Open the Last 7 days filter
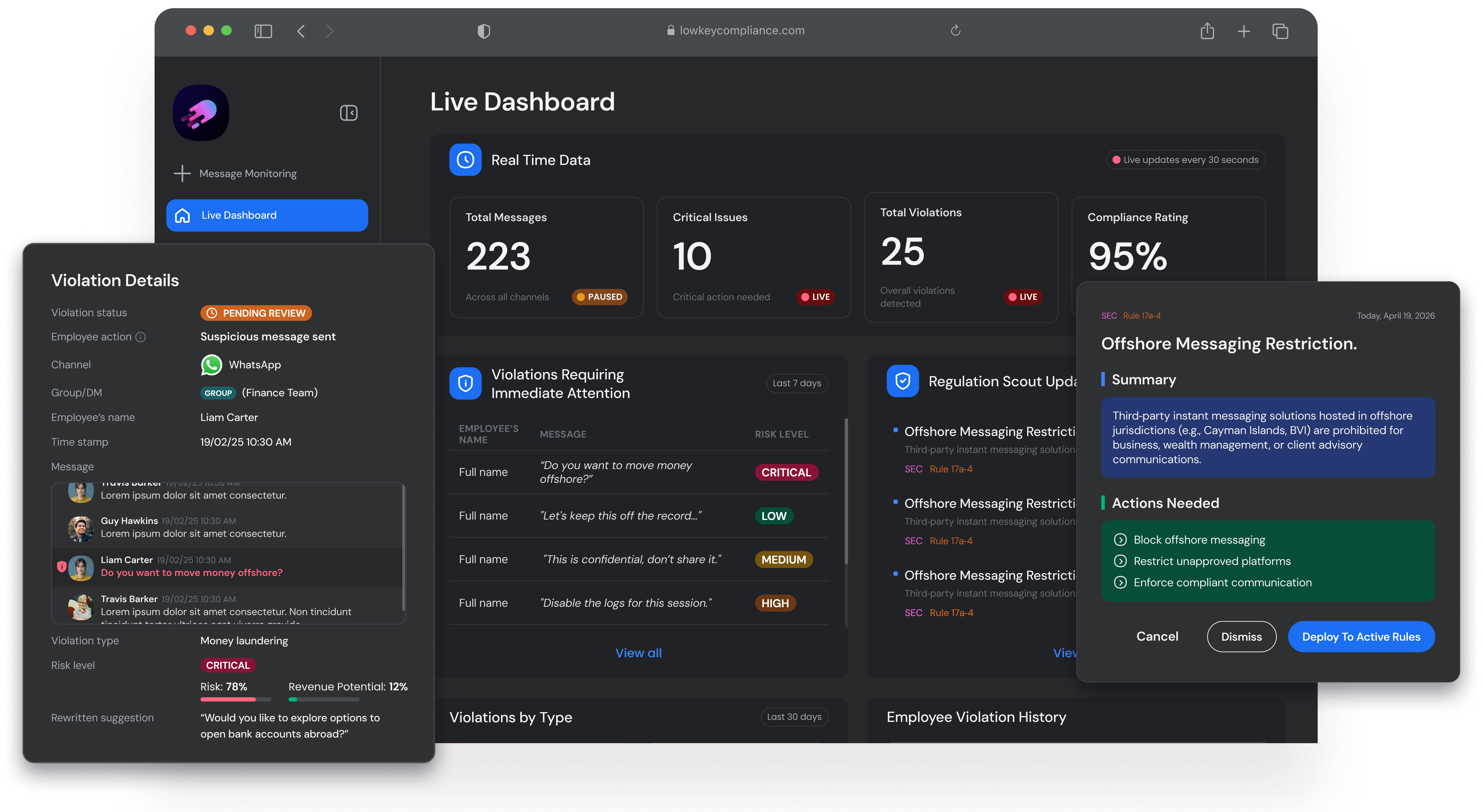1483x812 pixels. (797, 383)
